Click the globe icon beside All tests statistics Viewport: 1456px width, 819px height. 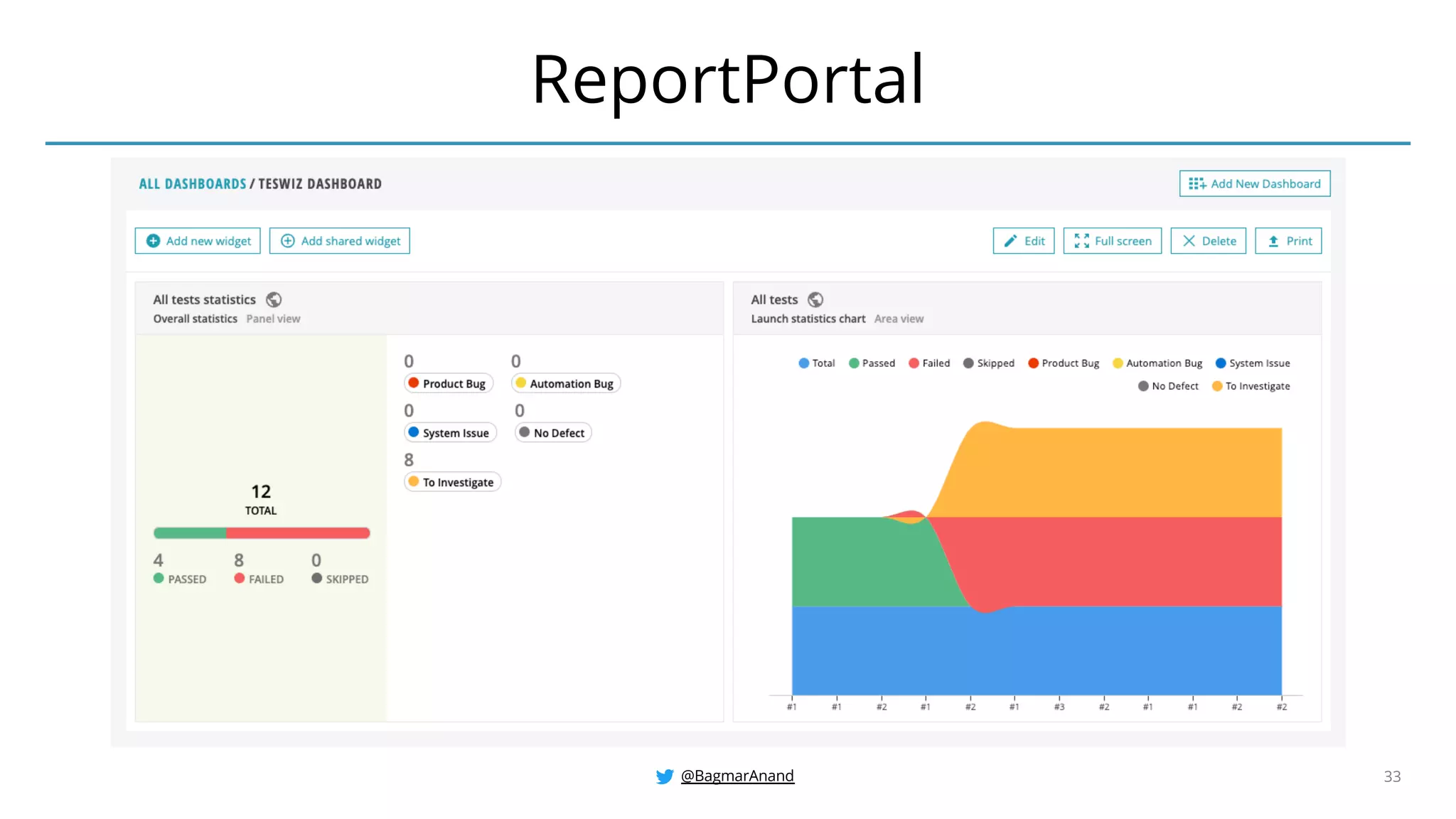274,299
